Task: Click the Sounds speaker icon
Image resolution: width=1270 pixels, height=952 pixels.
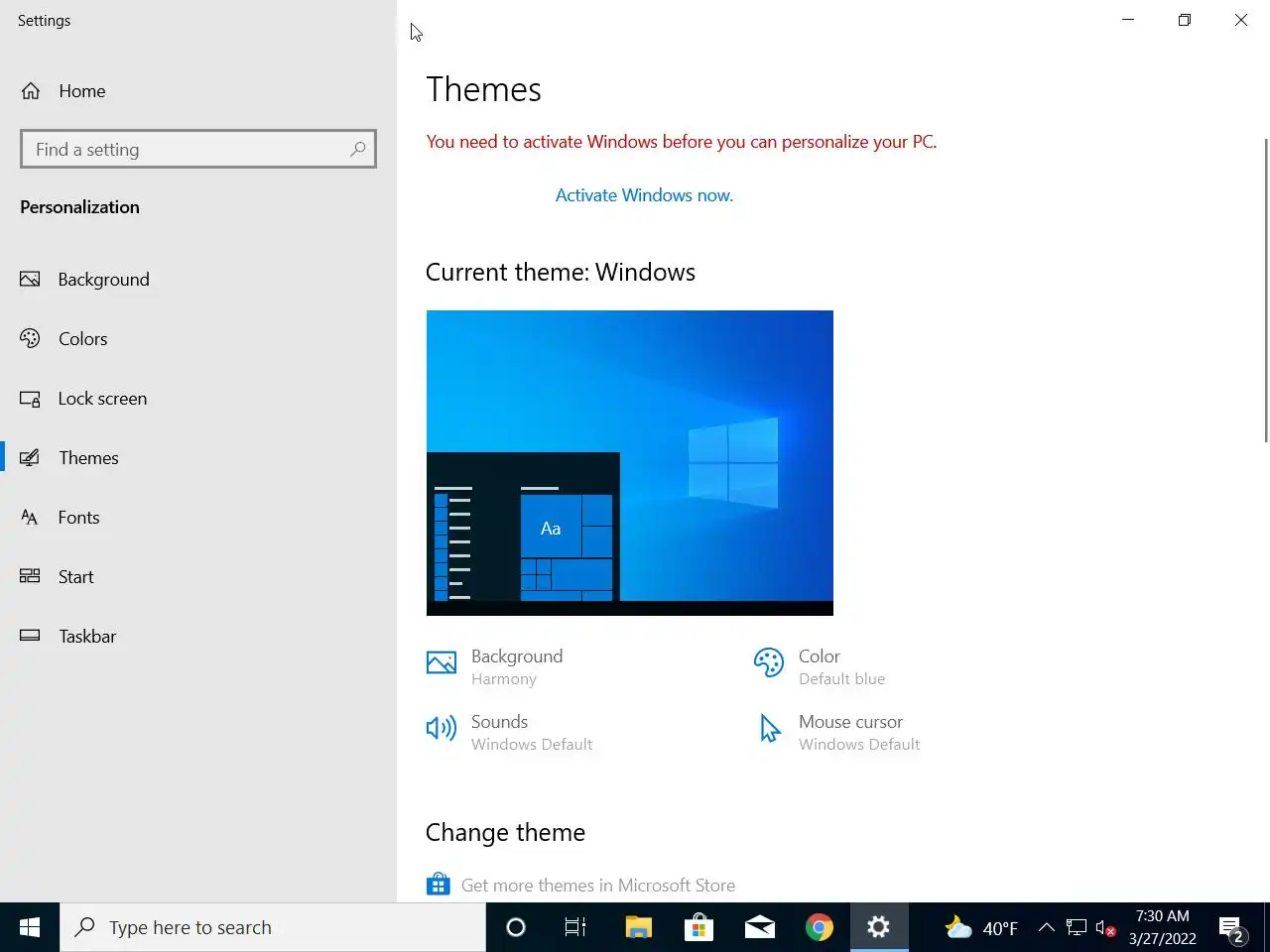Action: click(442, 729)
